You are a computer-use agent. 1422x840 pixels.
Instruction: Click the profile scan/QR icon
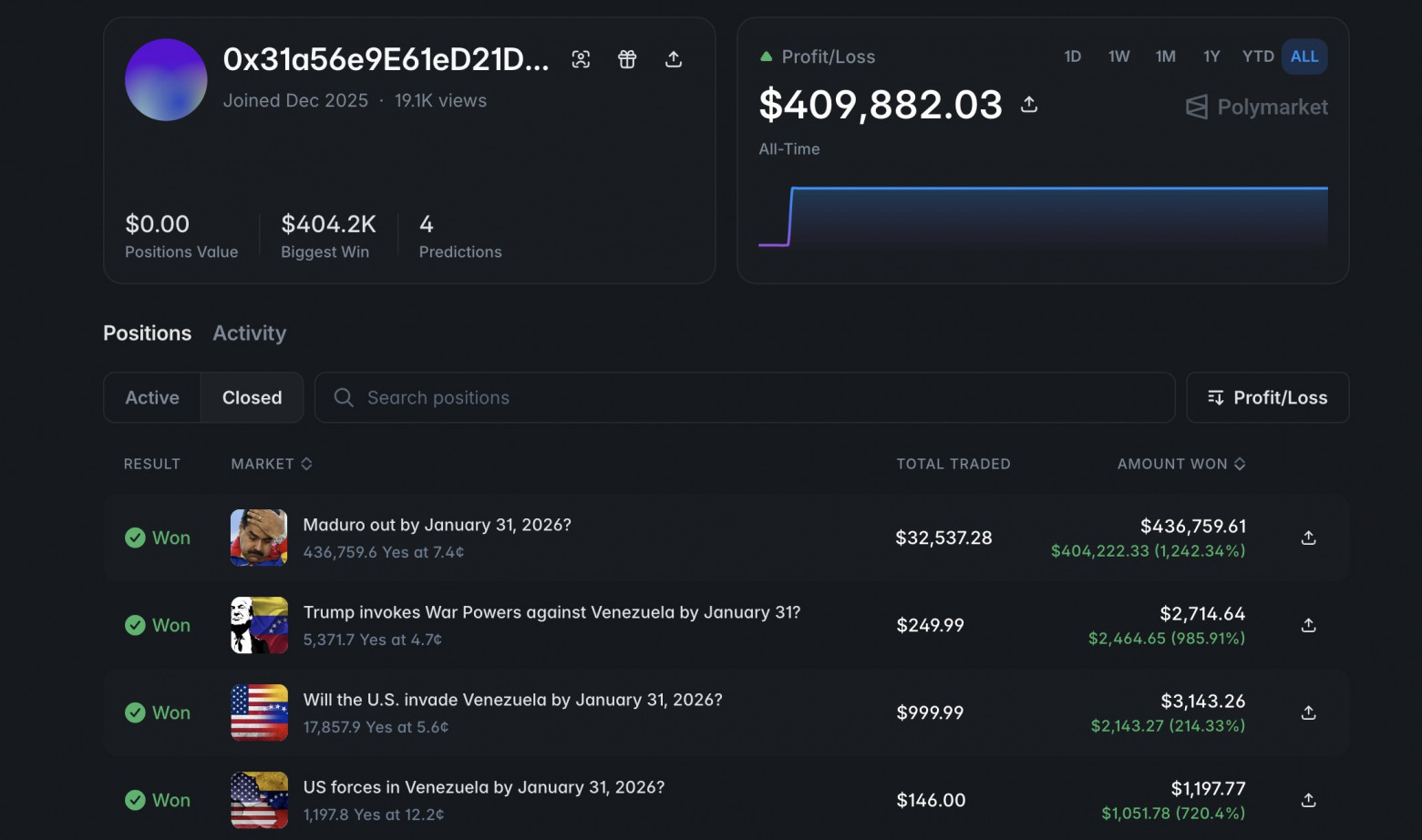point(581,59)
